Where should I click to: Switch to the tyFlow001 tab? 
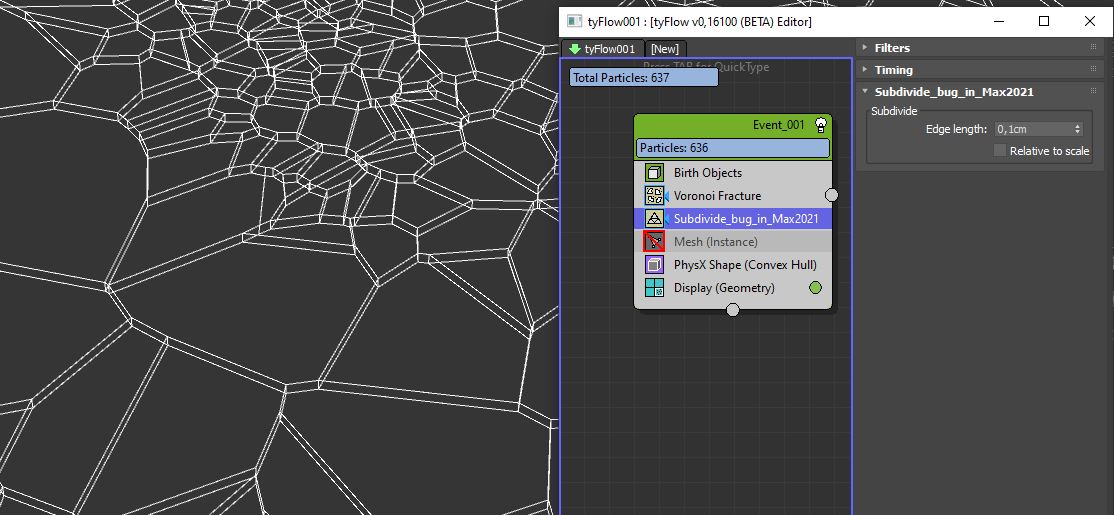(602, 48)
